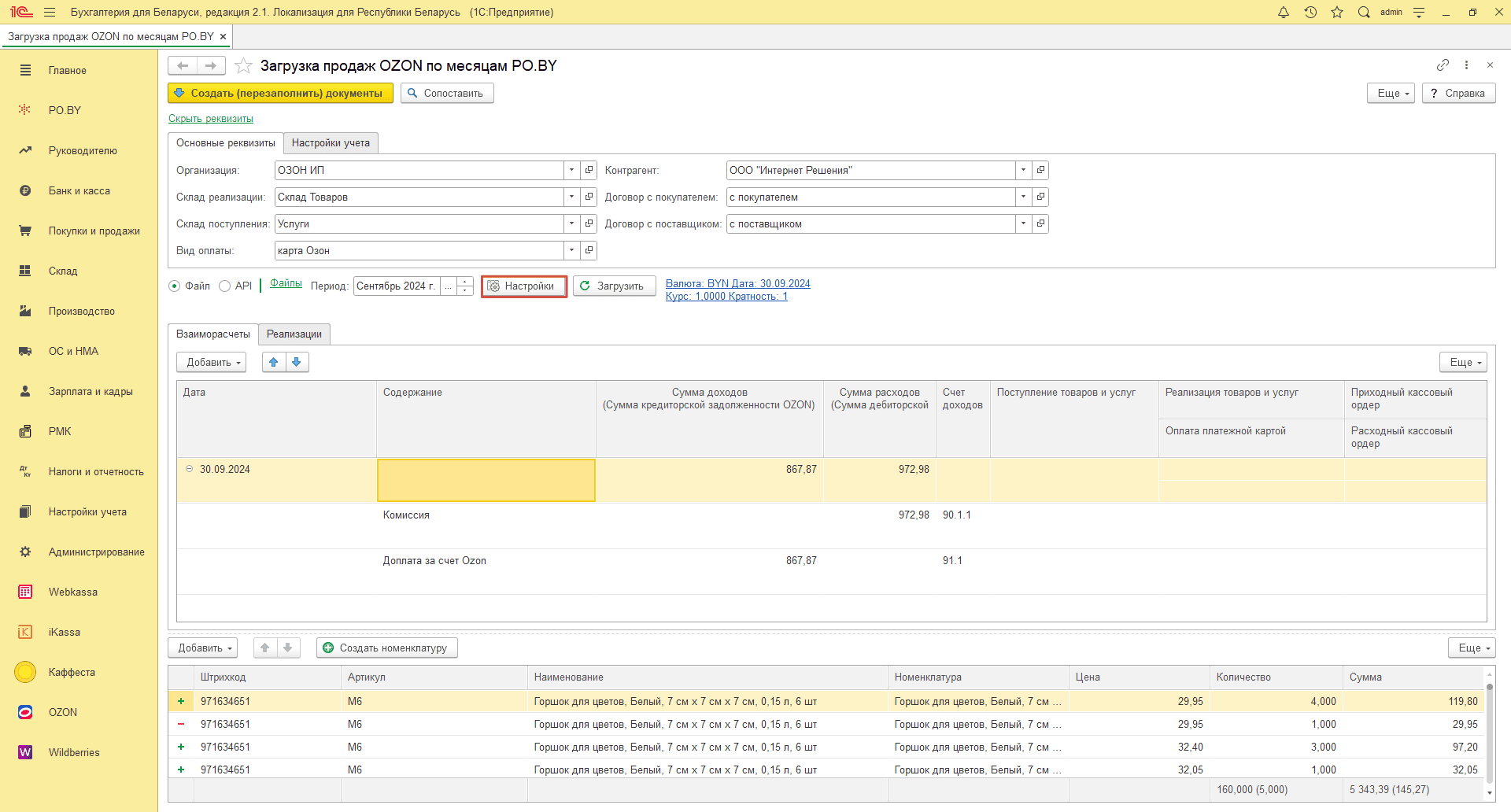Expand the Организация dropdown list

click(x=572, y=170)
